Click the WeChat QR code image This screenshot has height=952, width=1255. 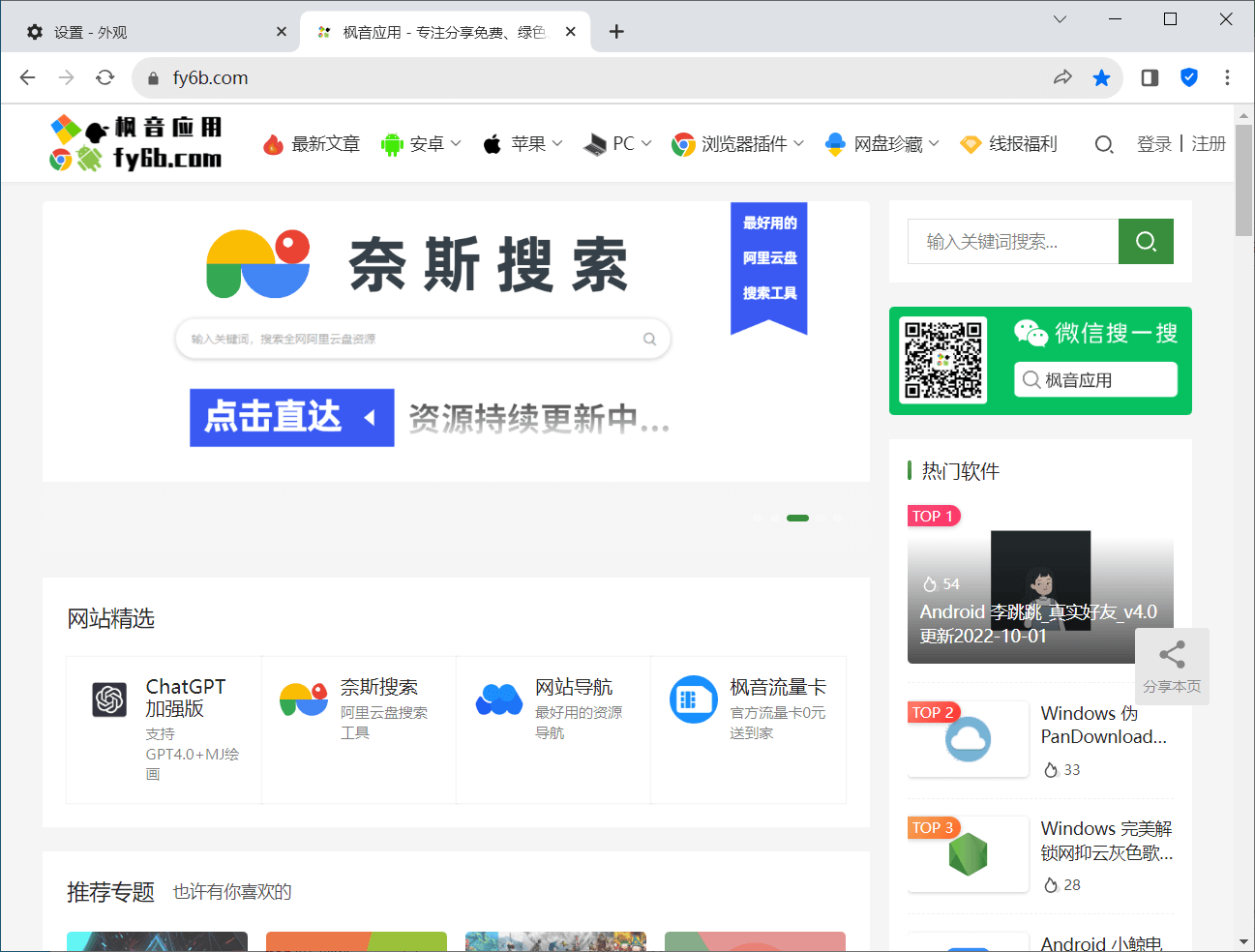point(942,360)
